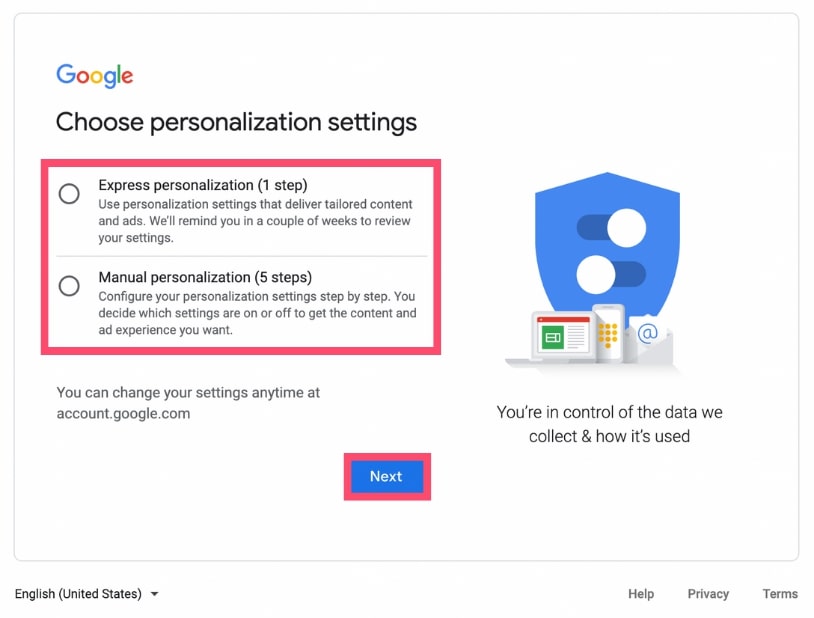Image resolution: width=814 pixels, height=618 pixels.
Task: Select the Manual personalization (5 steps) option
Action: click(x=68, y=286)
